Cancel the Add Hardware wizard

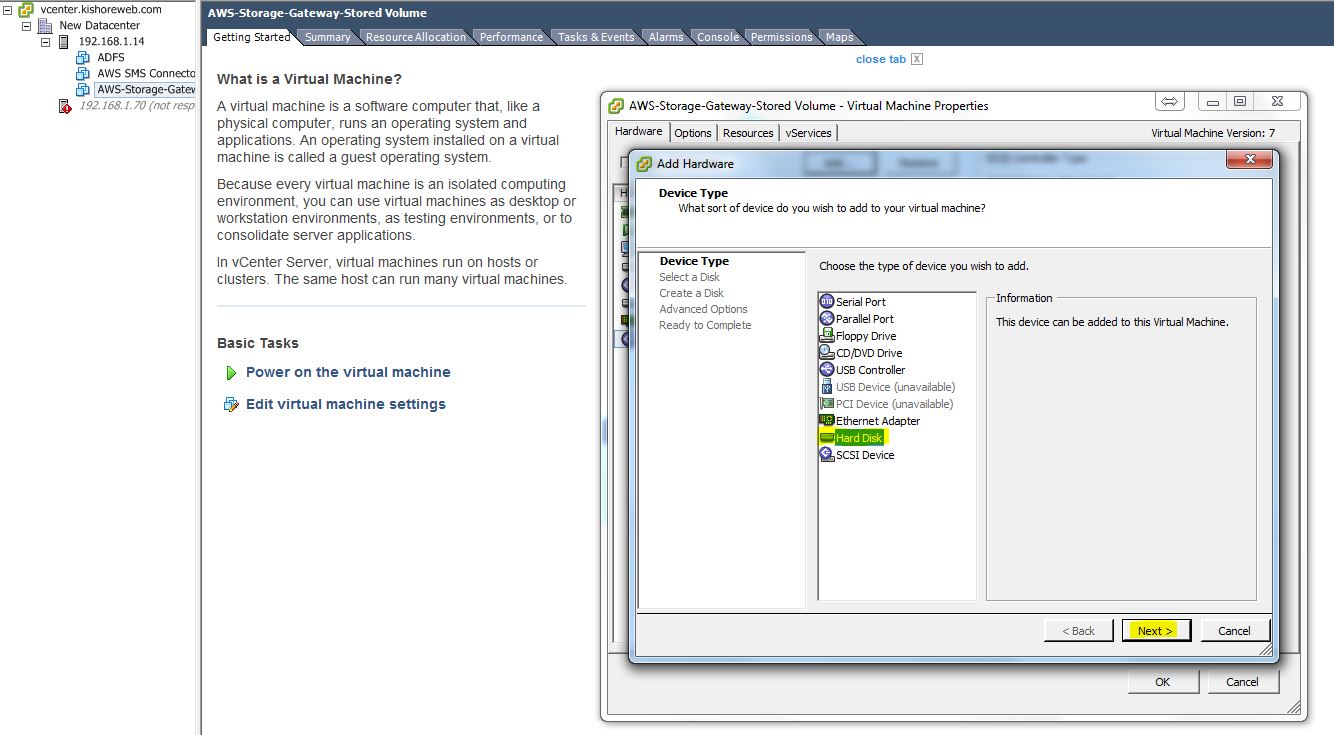pos(1234,630)
